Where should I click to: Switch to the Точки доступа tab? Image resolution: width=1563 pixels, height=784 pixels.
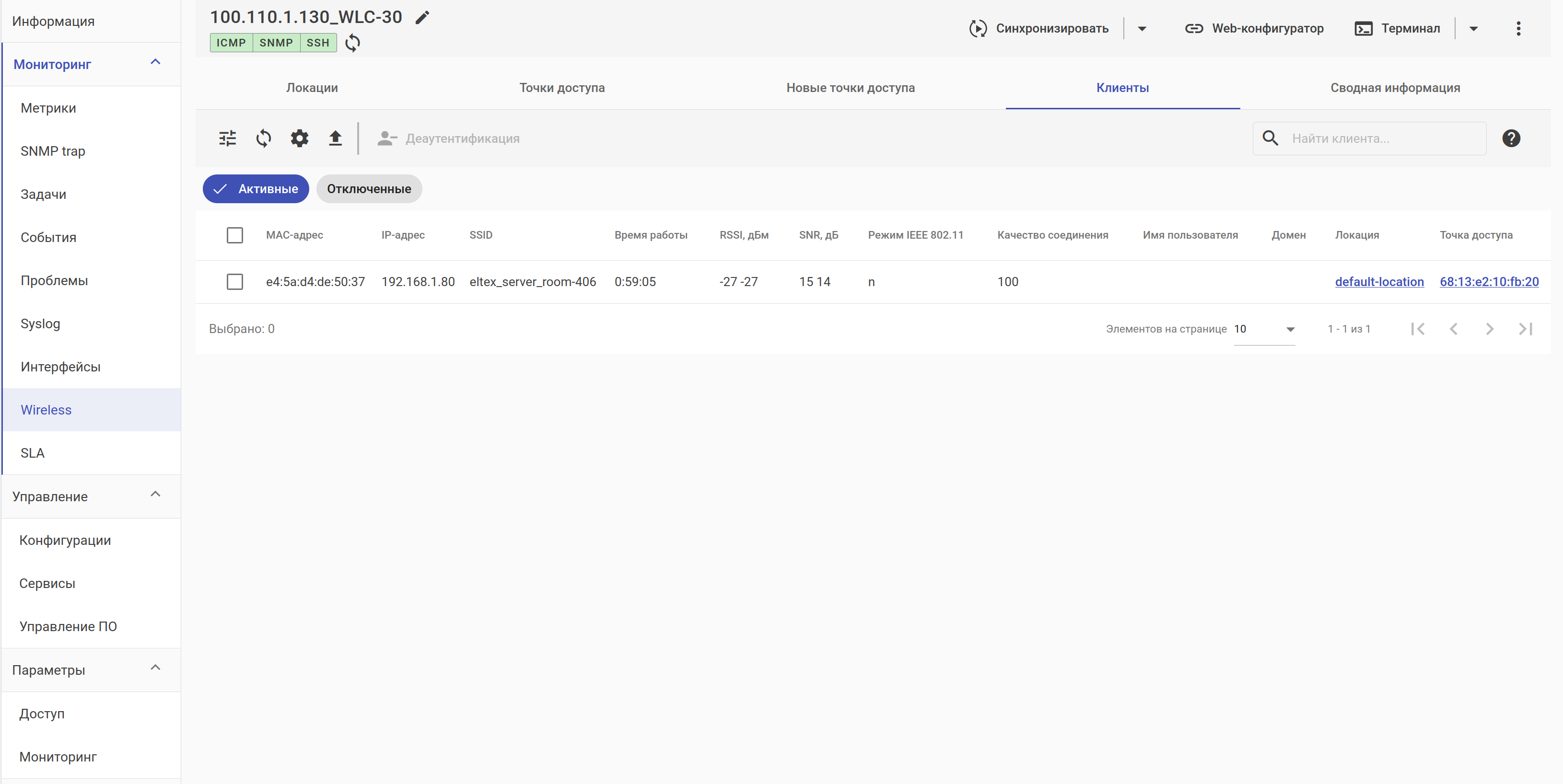(x=561, y=88)
